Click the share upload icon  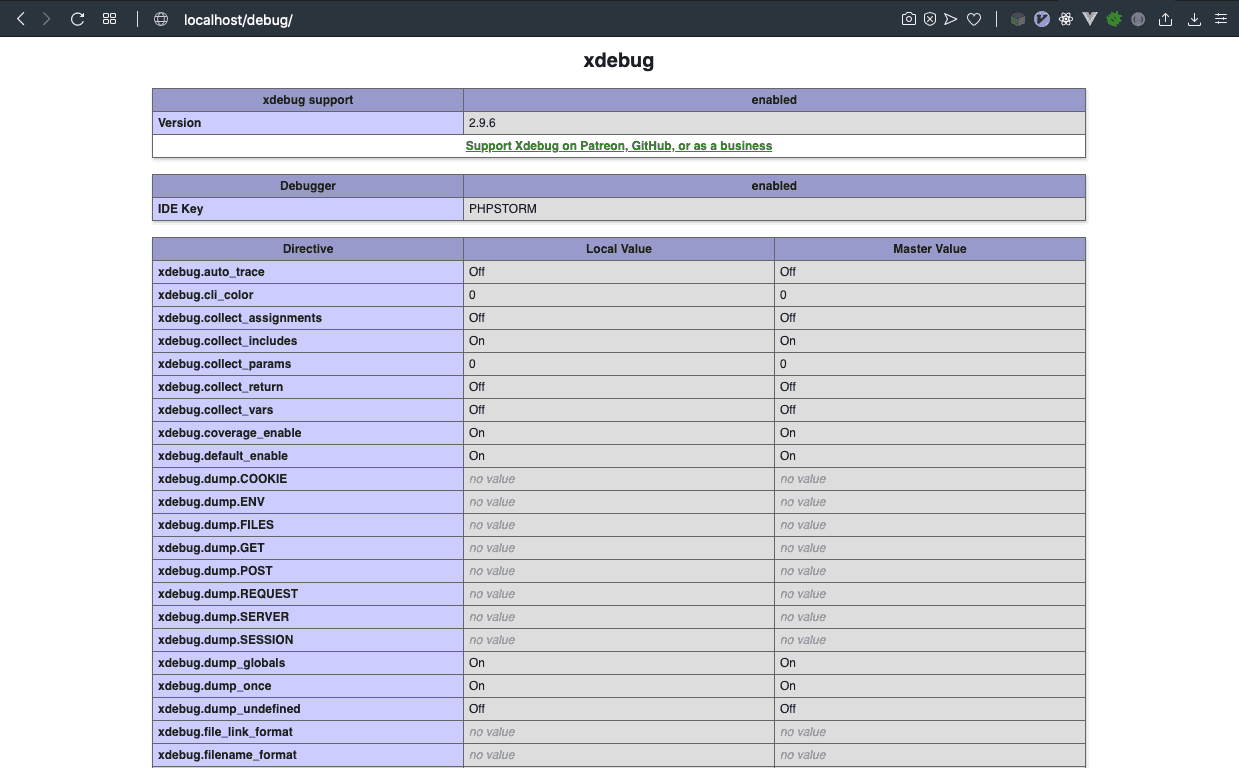tap(1166, 19)
